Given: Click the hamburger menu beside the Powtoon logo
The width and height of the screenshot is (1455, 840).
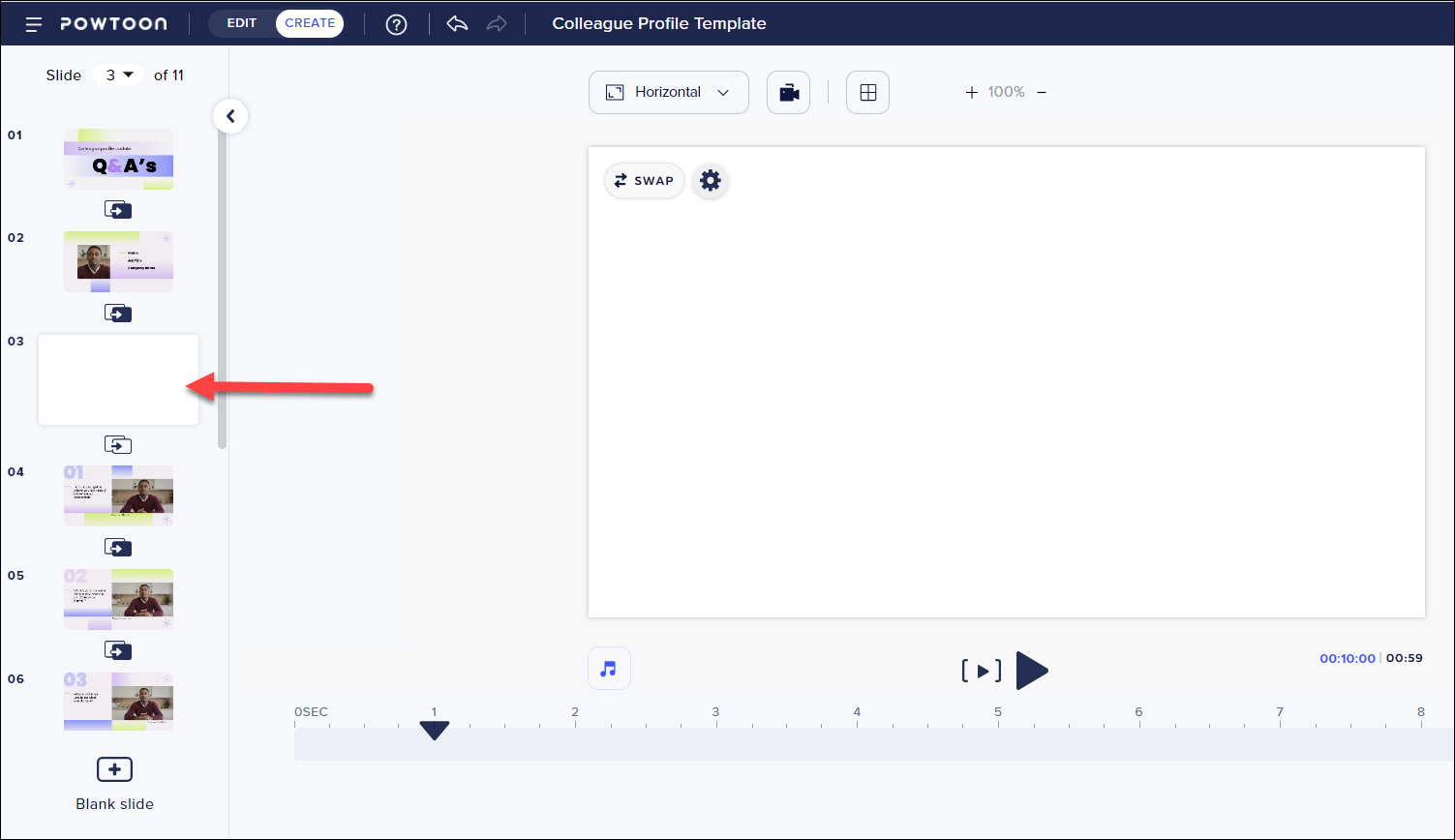Looking at the screenshot, I should (x=34, y=23).
